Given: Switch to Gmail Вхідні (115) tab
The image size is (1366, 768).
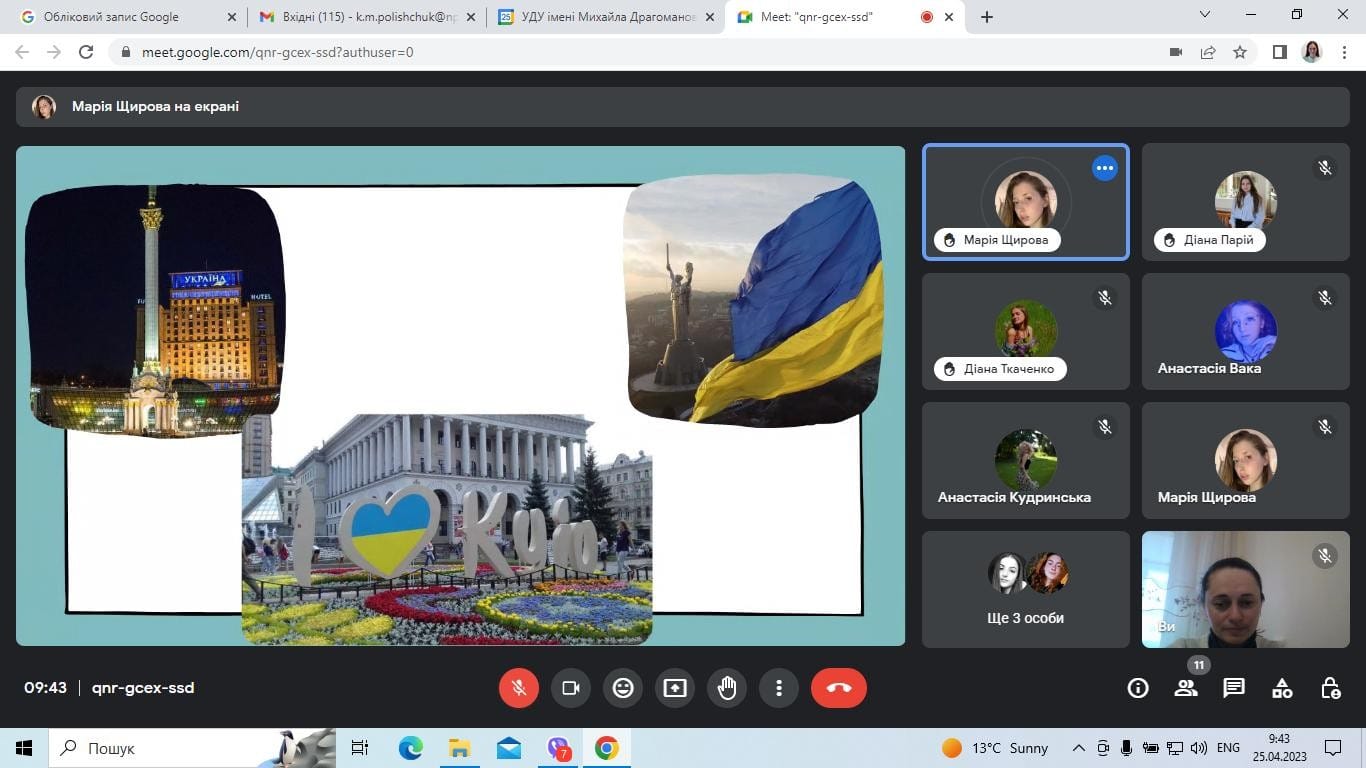Looking at the screenshot, I should [366, 17].
